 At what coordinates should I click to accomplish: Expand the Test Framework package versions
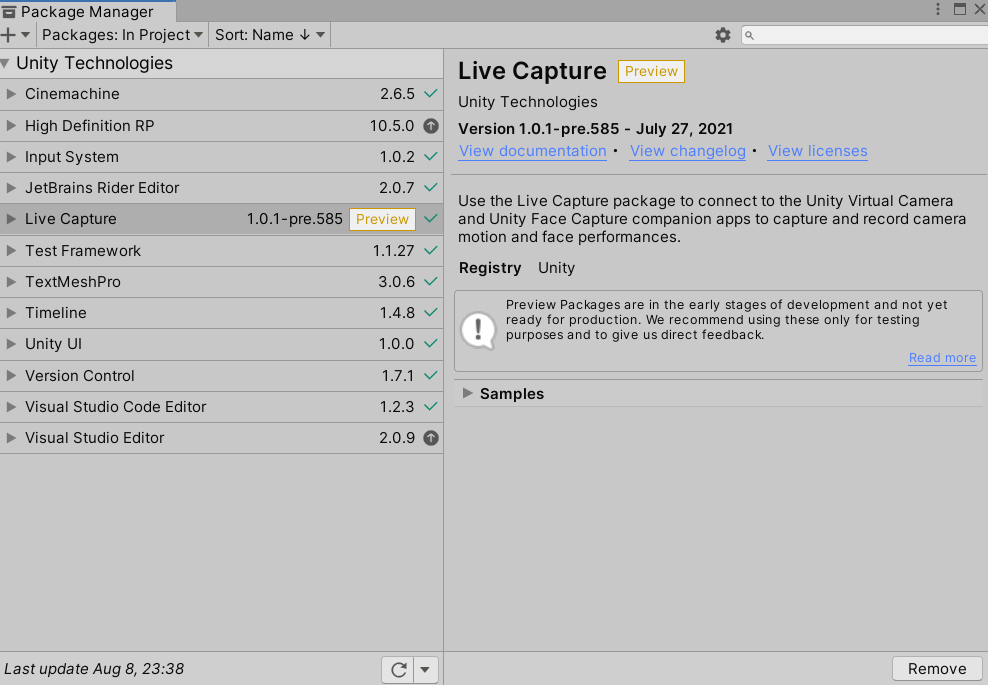pos(11,250)
